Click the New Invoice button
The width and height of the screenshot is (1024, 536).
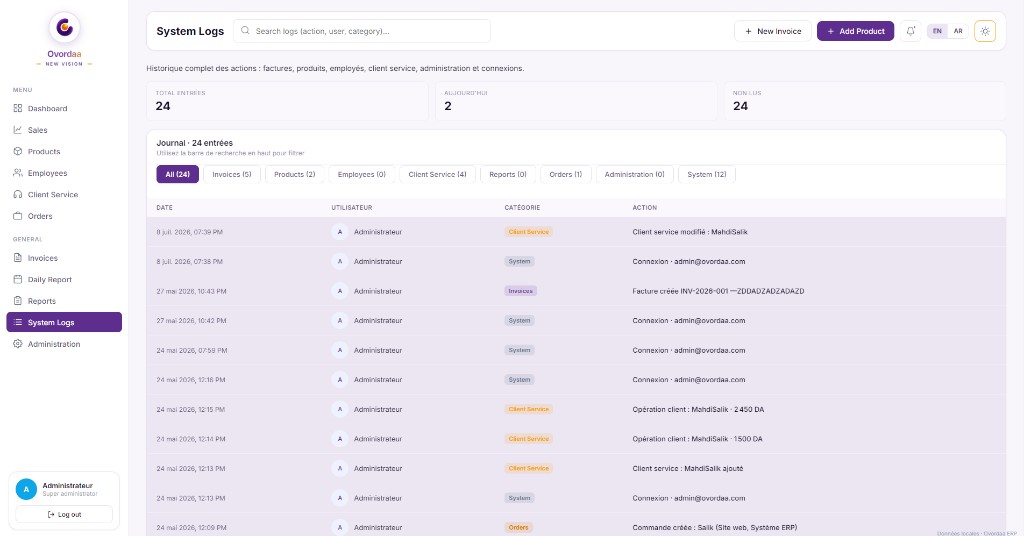773,31
